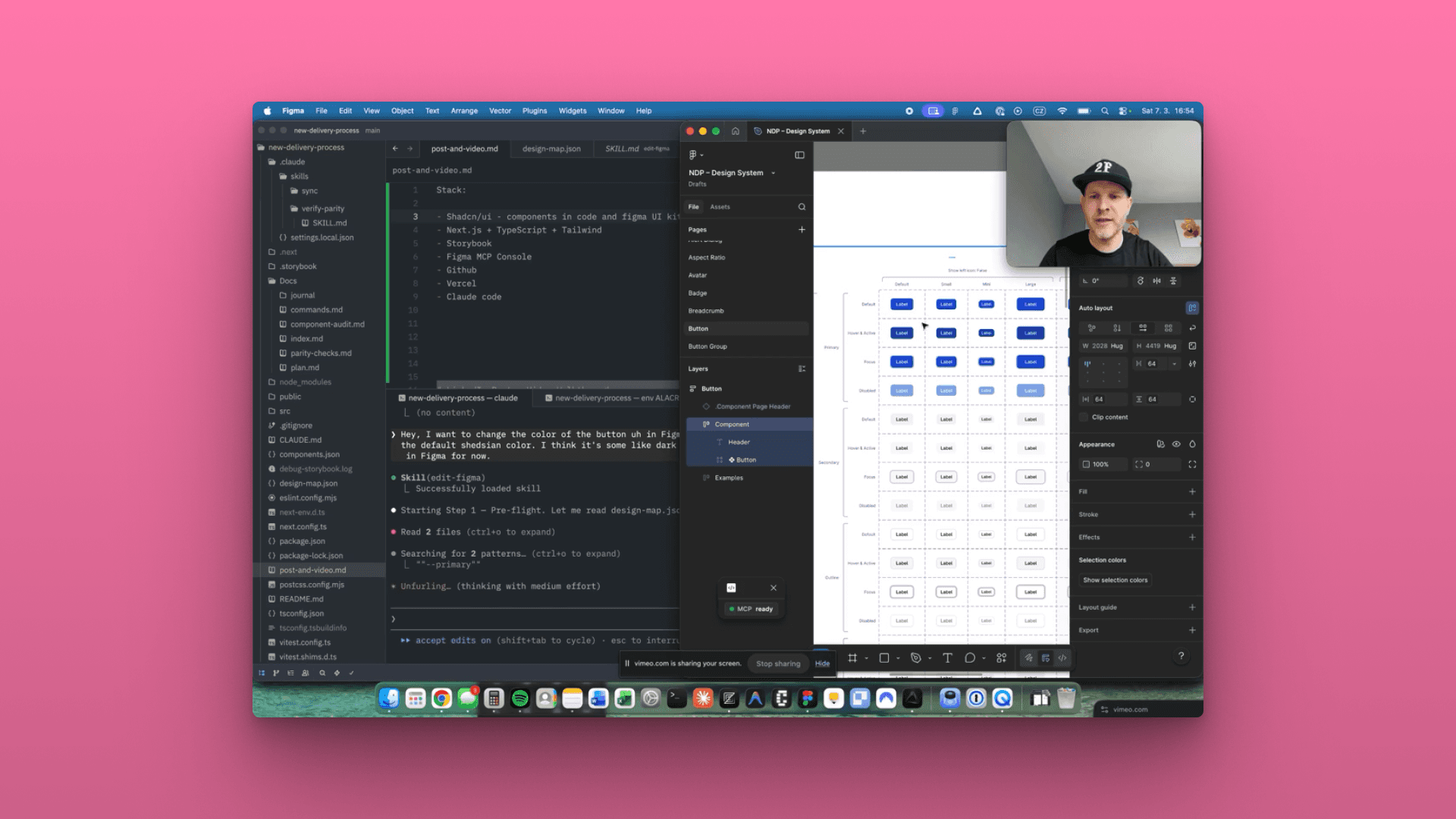Viewport: 1456px width, 819px height.
Task: Open a new Figma tab with plus
Action: point(863,131)
